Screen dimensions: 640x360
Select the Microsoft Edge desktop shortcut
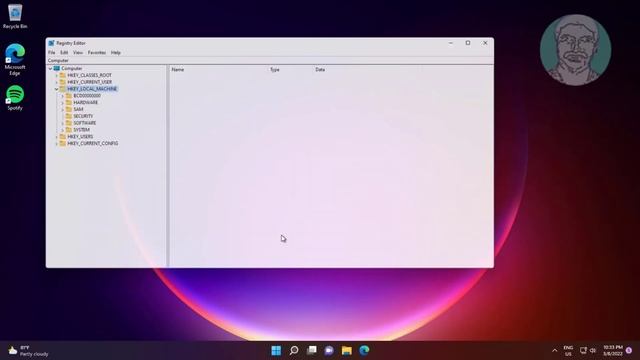pyautogui.click(x=15, y=60)
